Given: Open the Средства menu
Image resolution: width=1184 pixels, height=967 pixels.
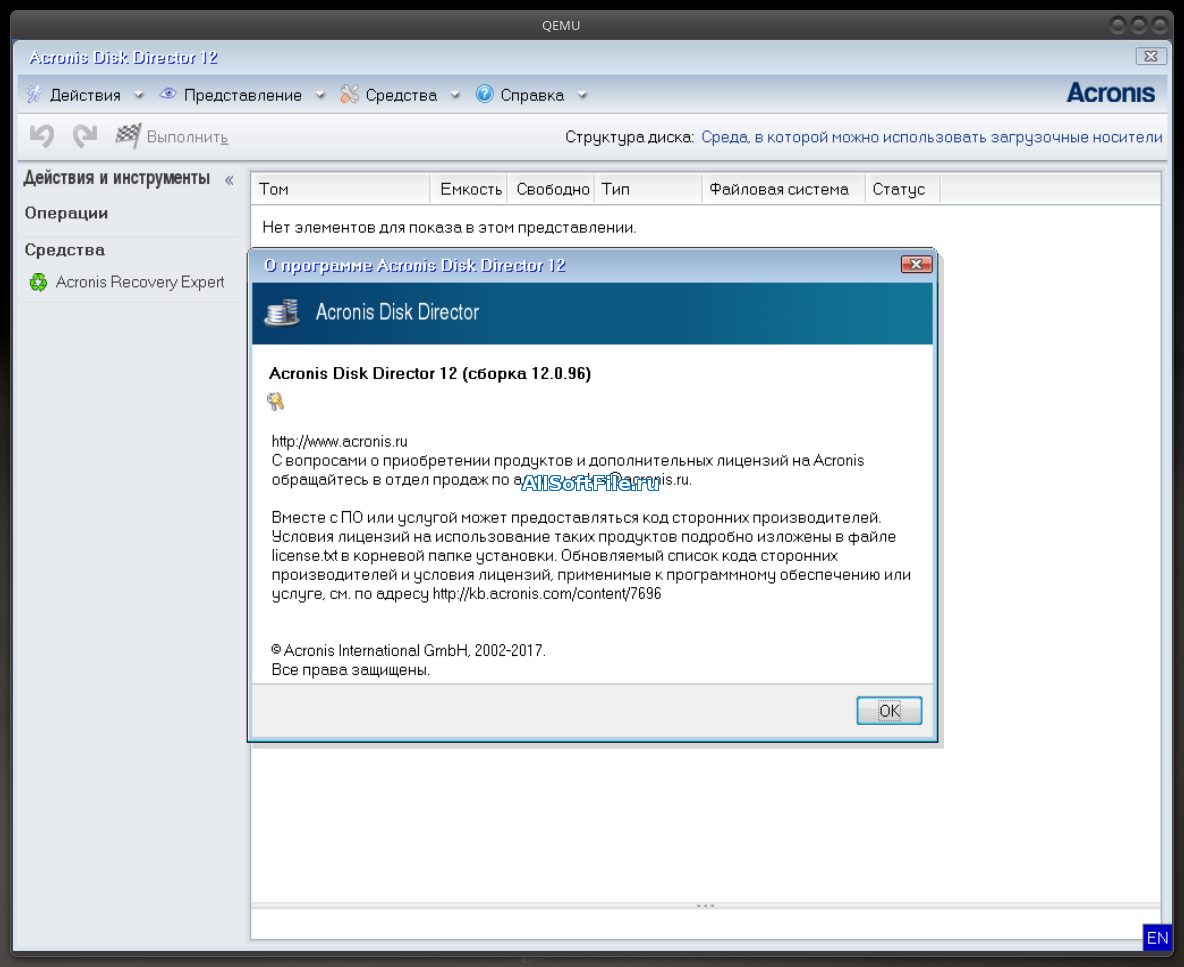Looking at the screenshot, I should 401,95.
